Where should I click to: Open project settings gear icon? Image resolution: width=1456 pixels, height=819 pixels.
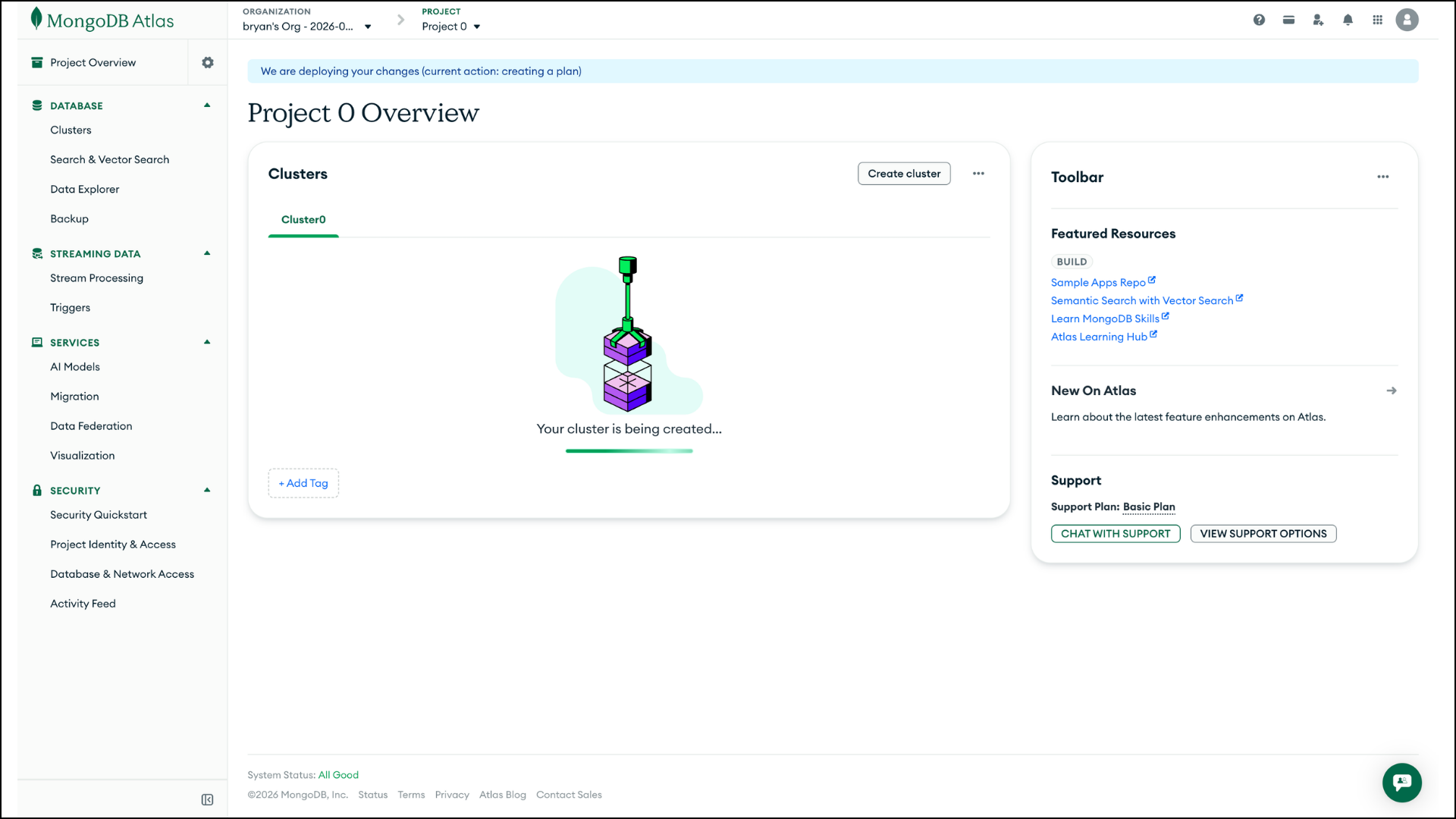coord(208,62)
